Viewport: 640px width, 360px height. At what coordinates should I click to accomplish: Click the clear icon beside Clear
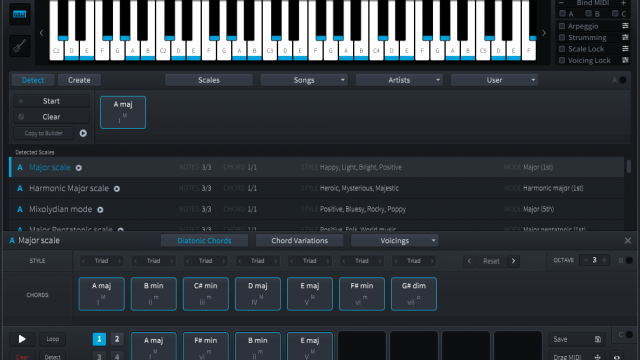click(x=21, y=117)
